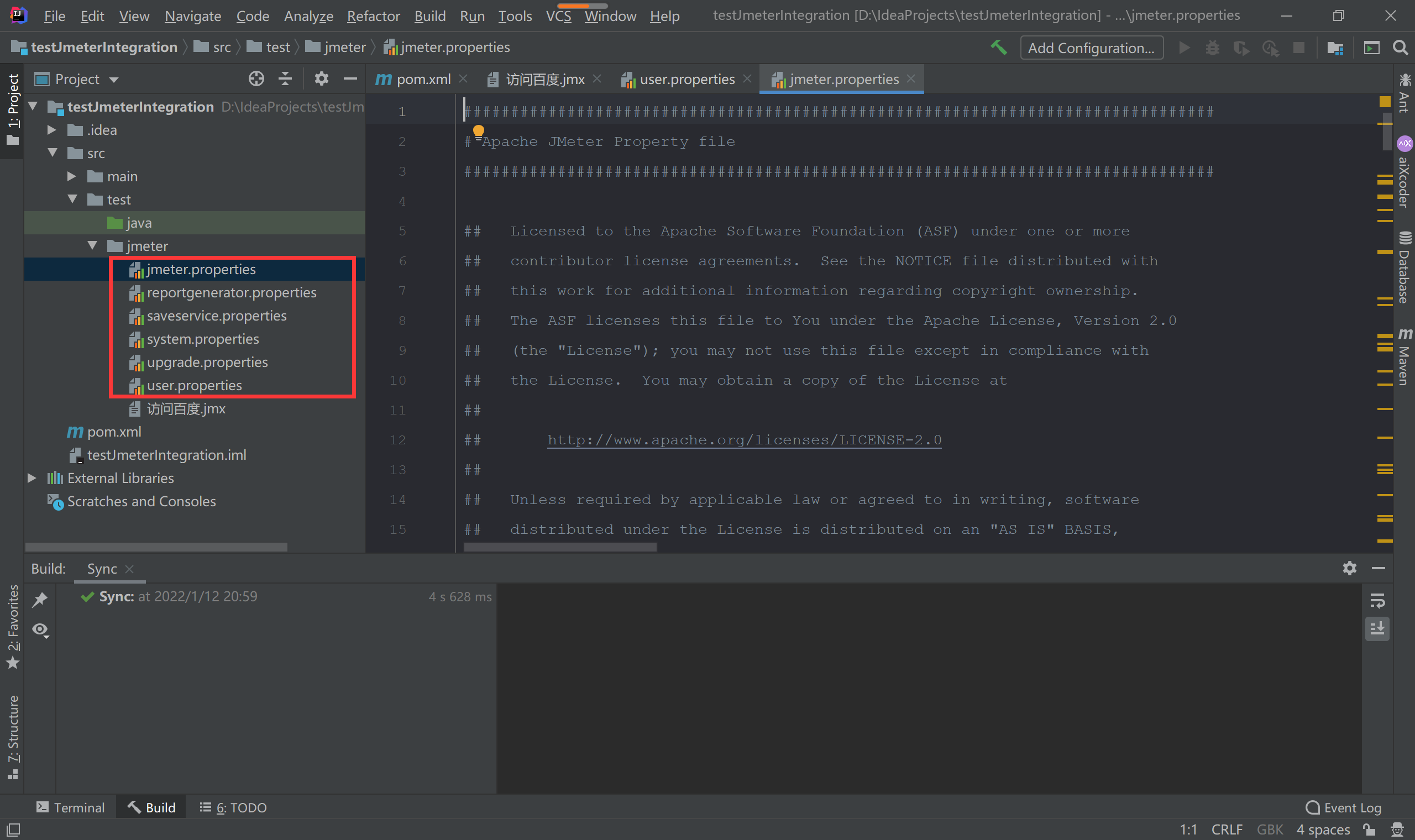Click the Add Configuration button

1091,48
